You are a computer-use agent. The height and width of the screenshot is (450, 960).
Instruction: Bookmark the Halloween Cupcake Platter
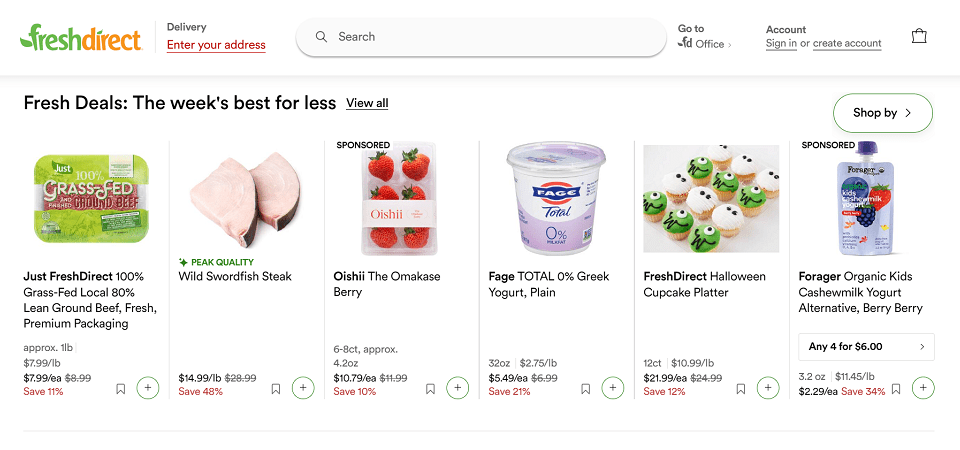[x=741, y=389]
